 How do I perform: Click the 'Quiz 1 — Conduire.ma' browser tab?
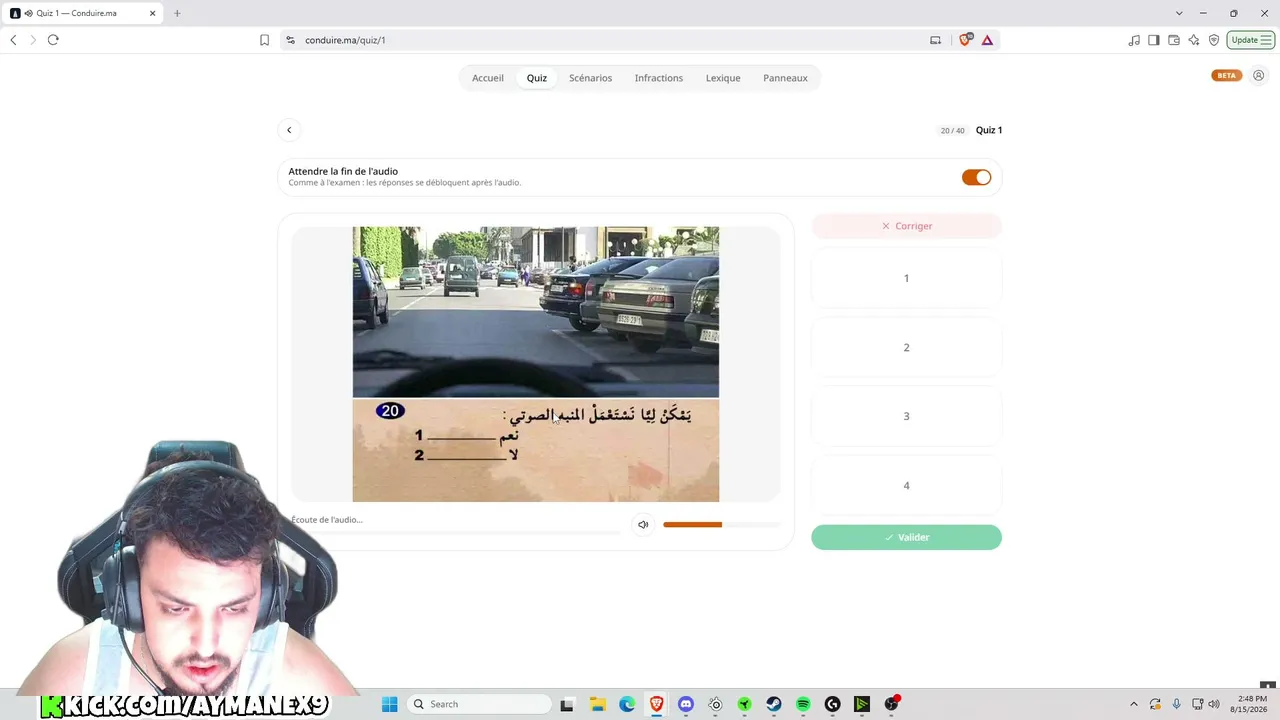[83, 13]
